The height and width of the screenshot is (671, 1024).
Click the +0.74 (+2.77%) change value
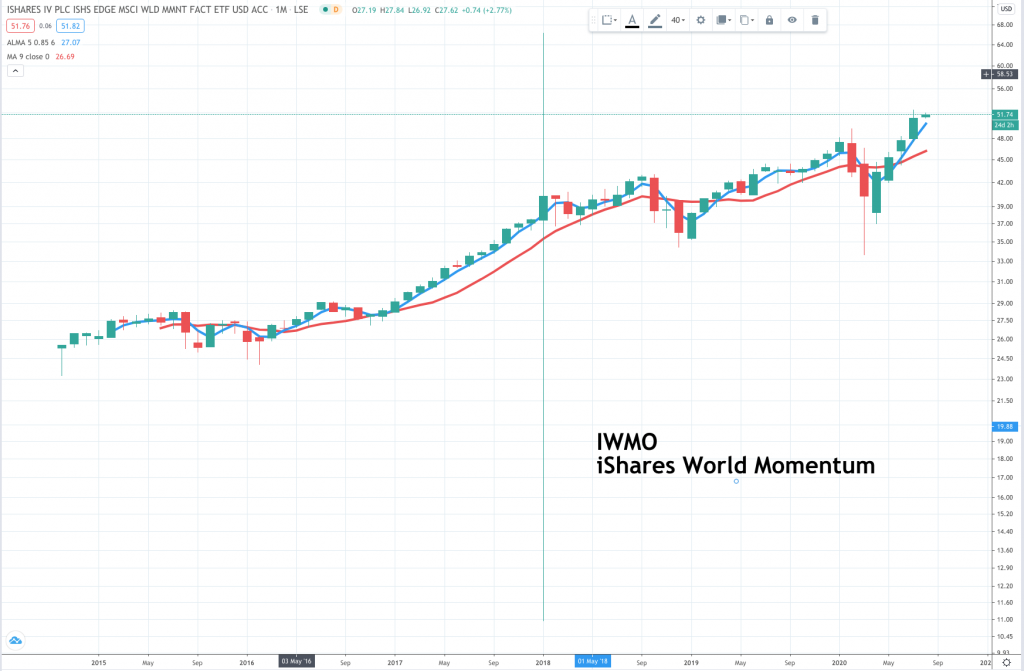[x=489, y=10]
